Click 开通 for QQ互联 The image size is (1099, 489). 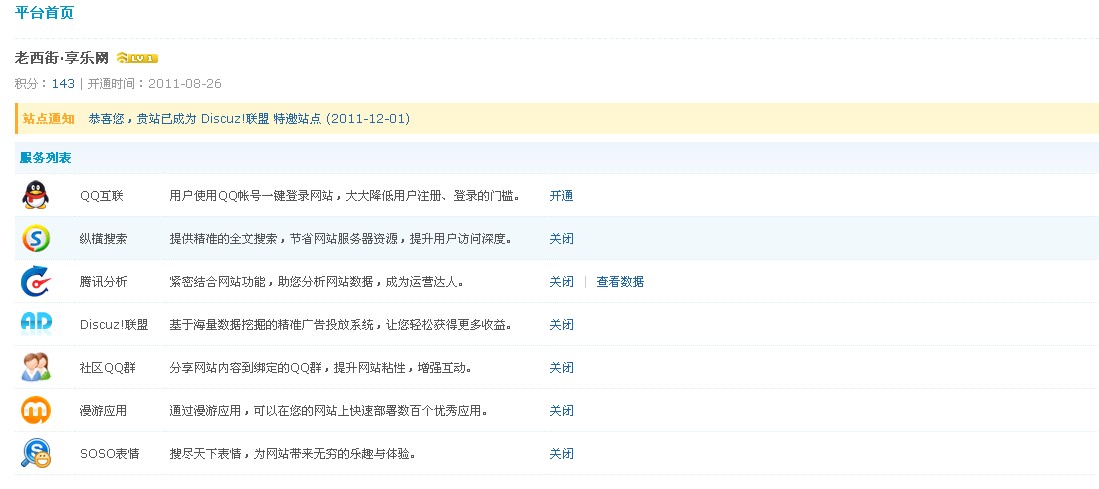[561, 195]
